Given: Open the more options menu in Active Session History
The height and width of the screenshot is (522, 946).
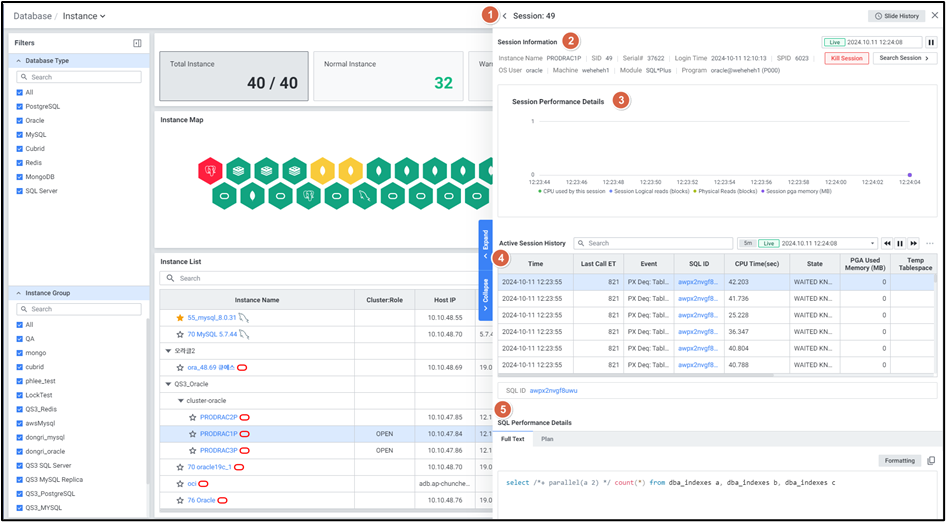Looking at the screenshot, I should [x=930, y=243].
